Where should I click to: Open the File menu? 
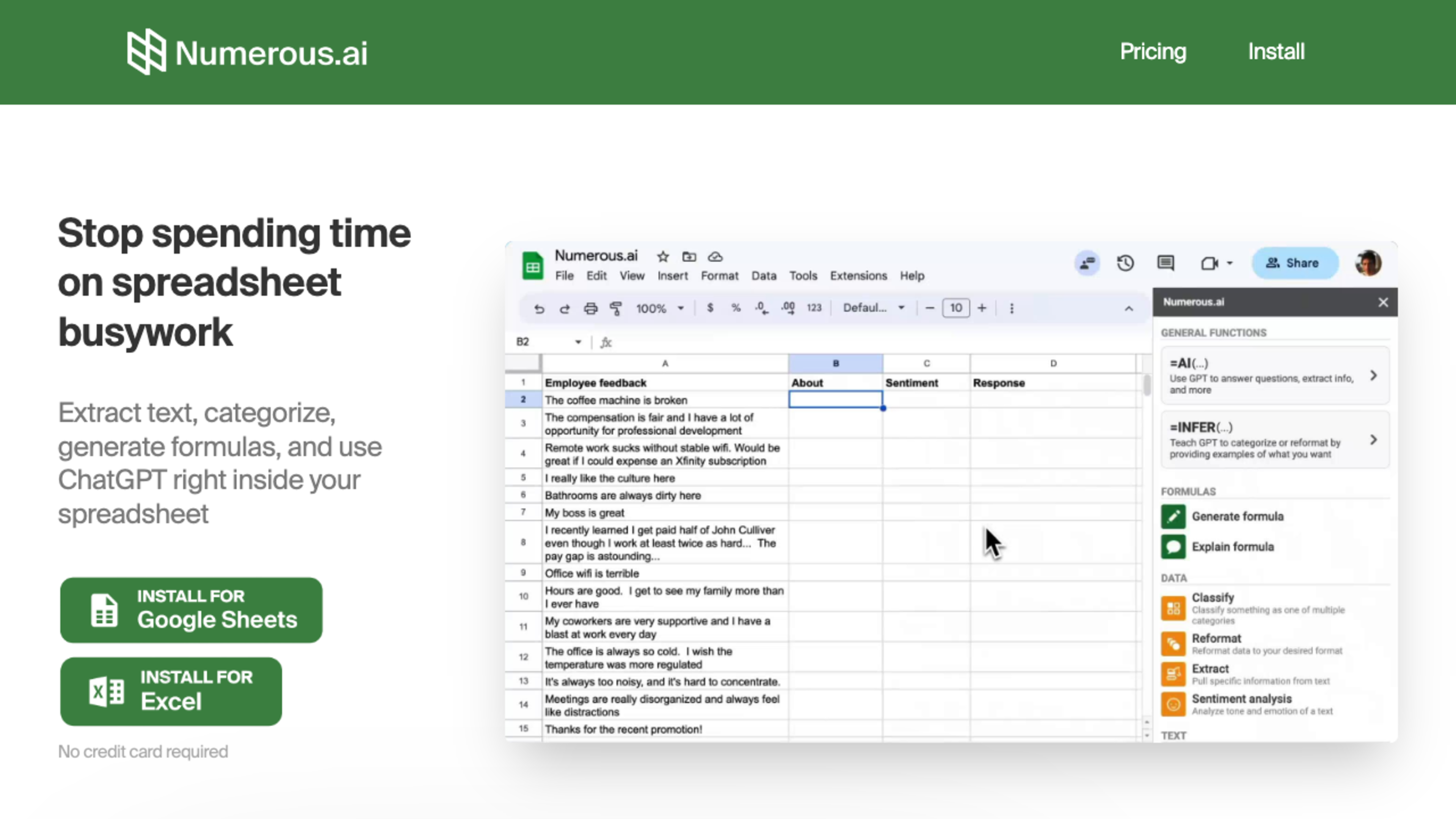point(564,276)
